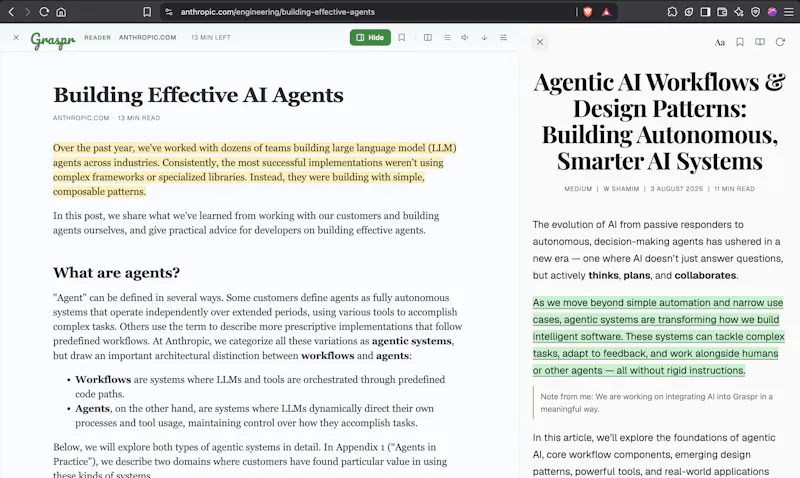Open the Leo AI chat icon

point(689,12)
